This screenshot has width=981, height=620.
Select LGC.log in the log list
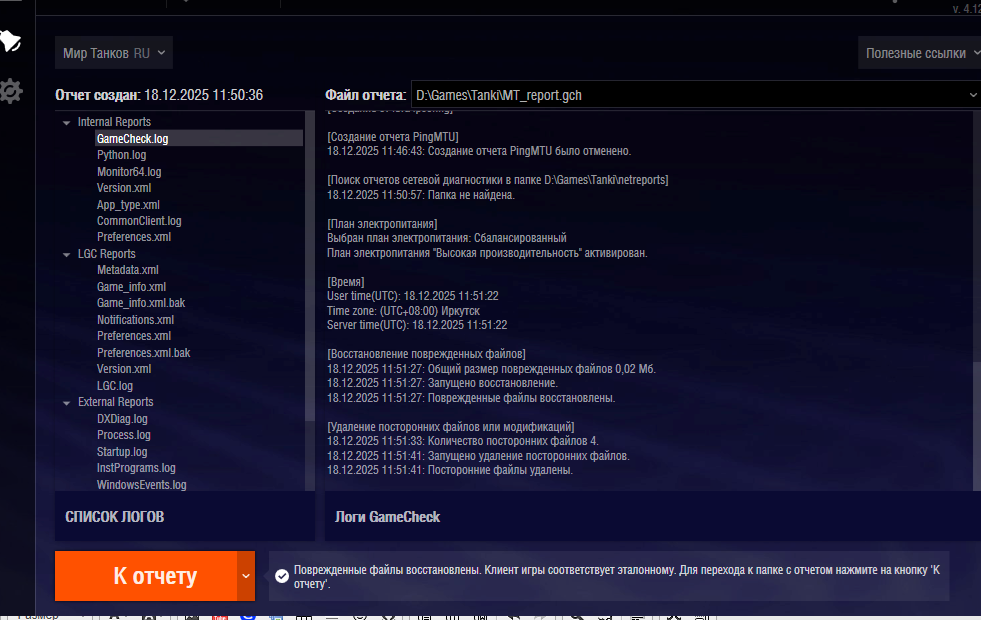coord(114,386)
